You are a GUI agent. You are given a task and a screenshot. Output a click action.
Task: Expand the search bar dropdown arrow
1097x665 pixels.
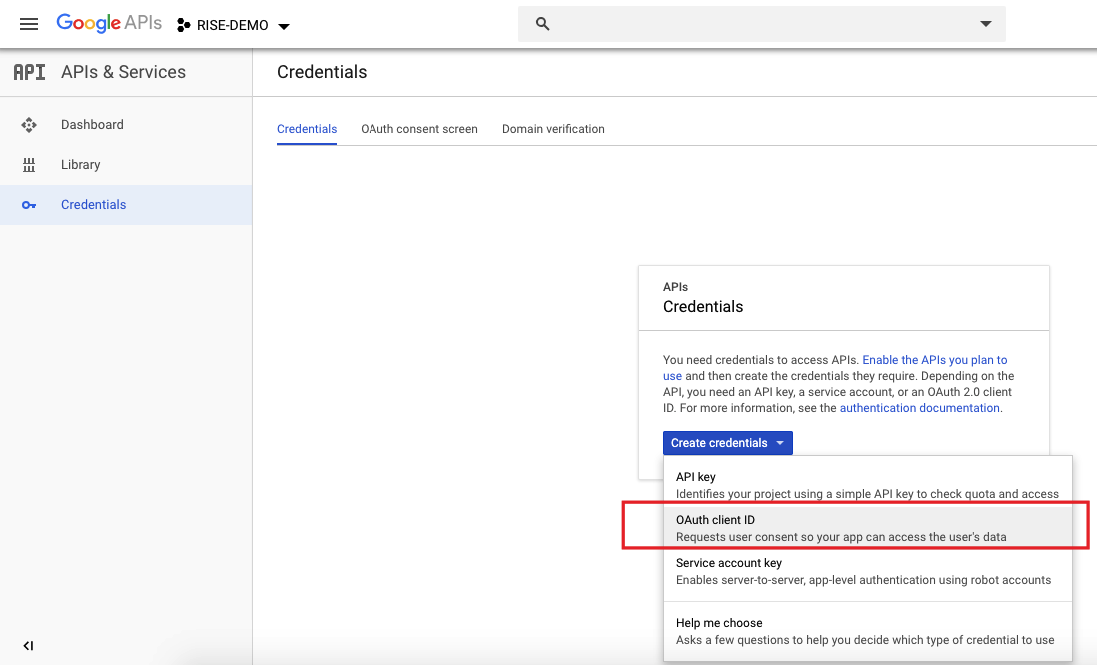pyautogui.click(x=985, y=24)
